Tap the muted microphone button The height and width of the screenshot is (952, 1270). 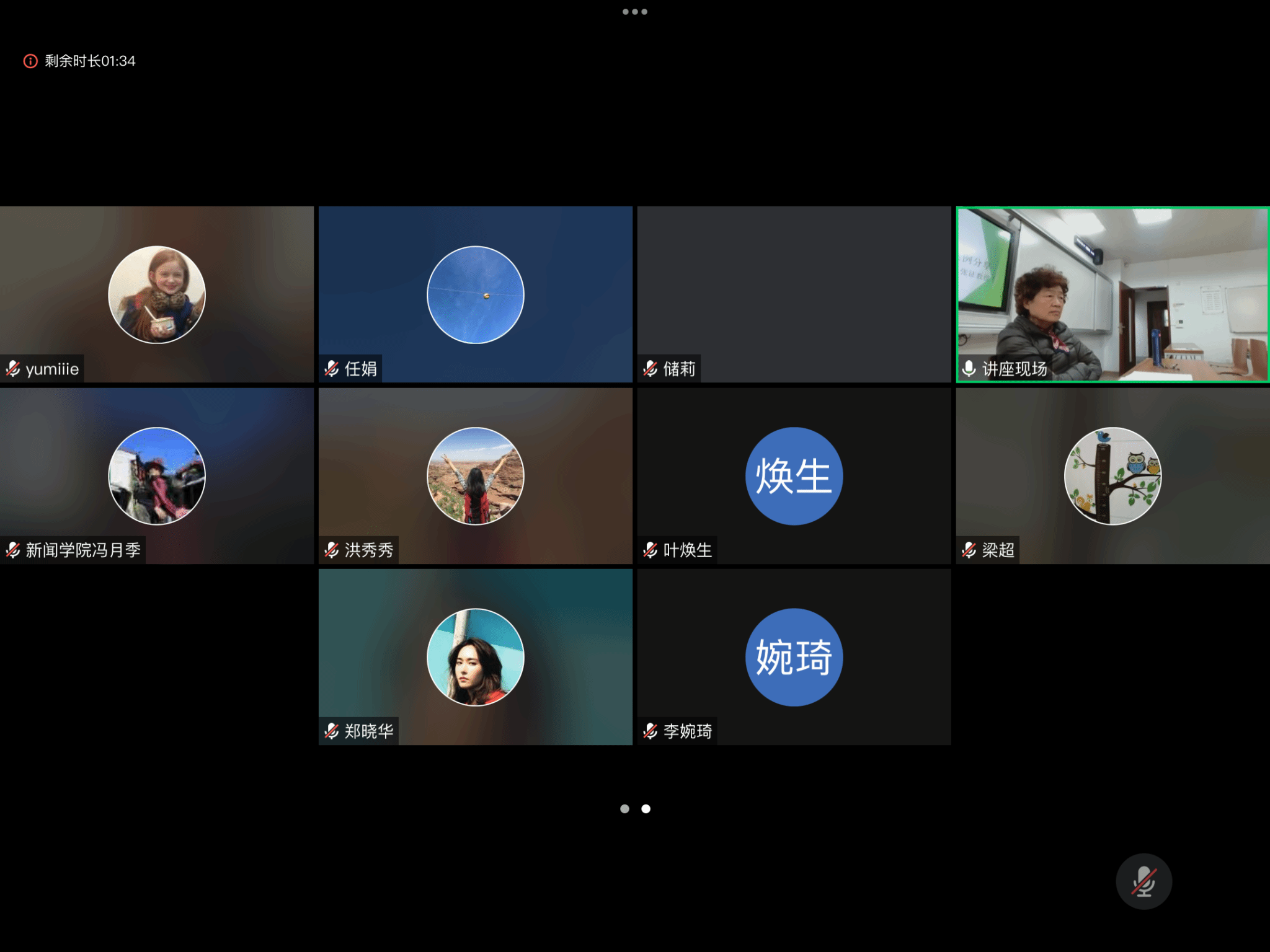[x=1143, y=881]
